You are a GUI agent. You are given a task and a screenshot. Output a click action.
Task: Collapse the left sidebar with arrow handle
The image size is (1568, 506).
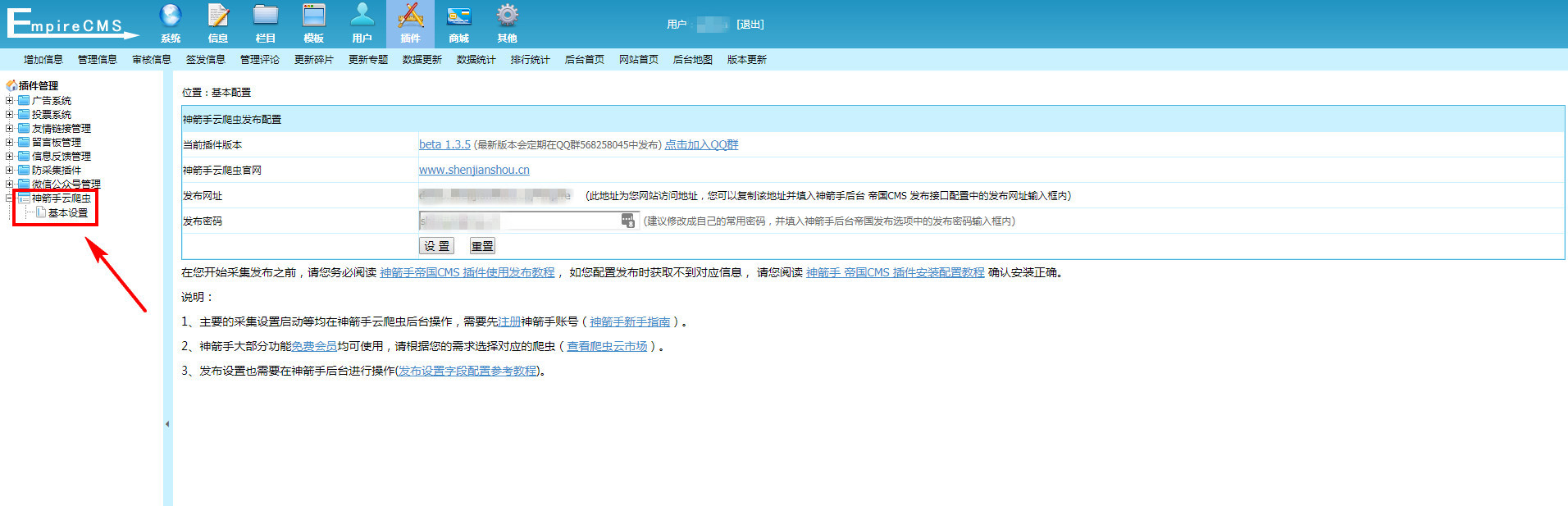tap(167, 424)
